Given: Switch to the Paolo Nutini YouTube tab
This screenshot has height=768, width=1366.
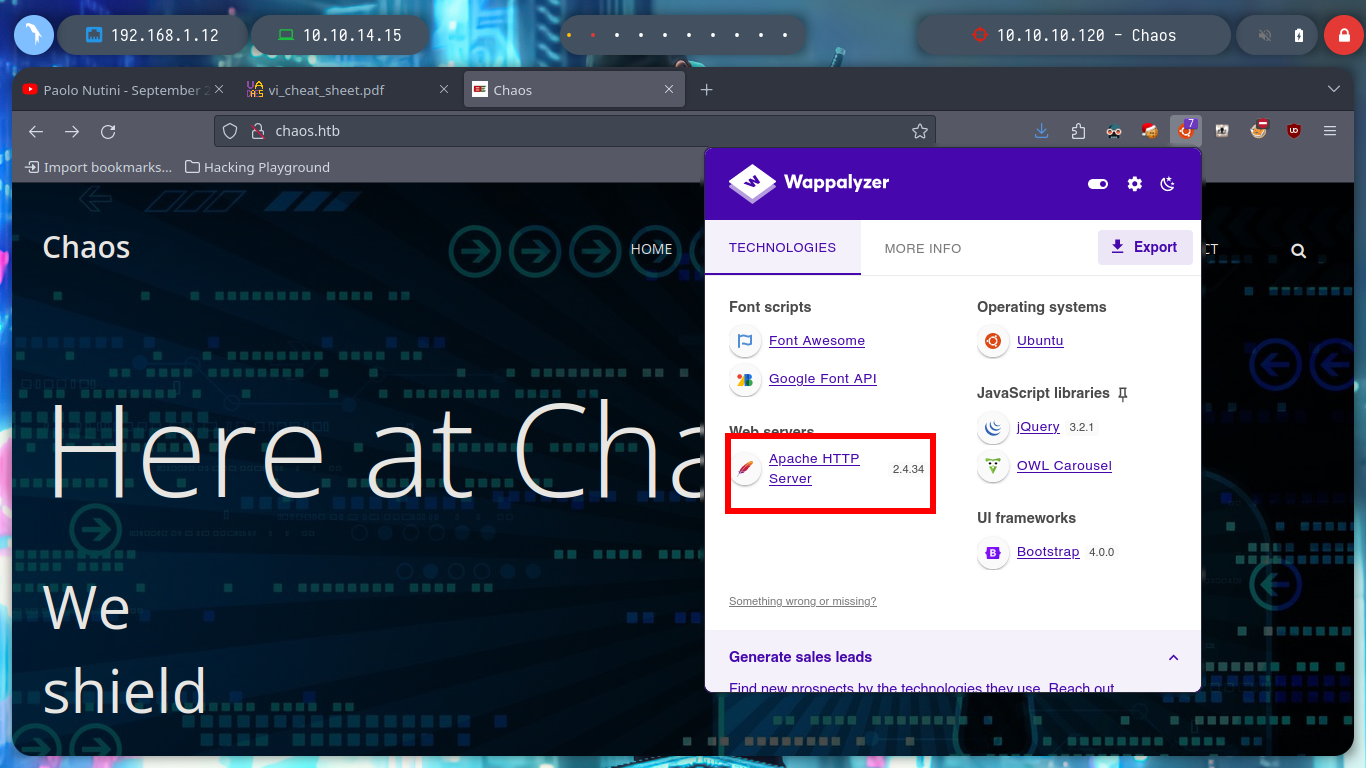Looking at the screenshot, I should coord(126,90).
